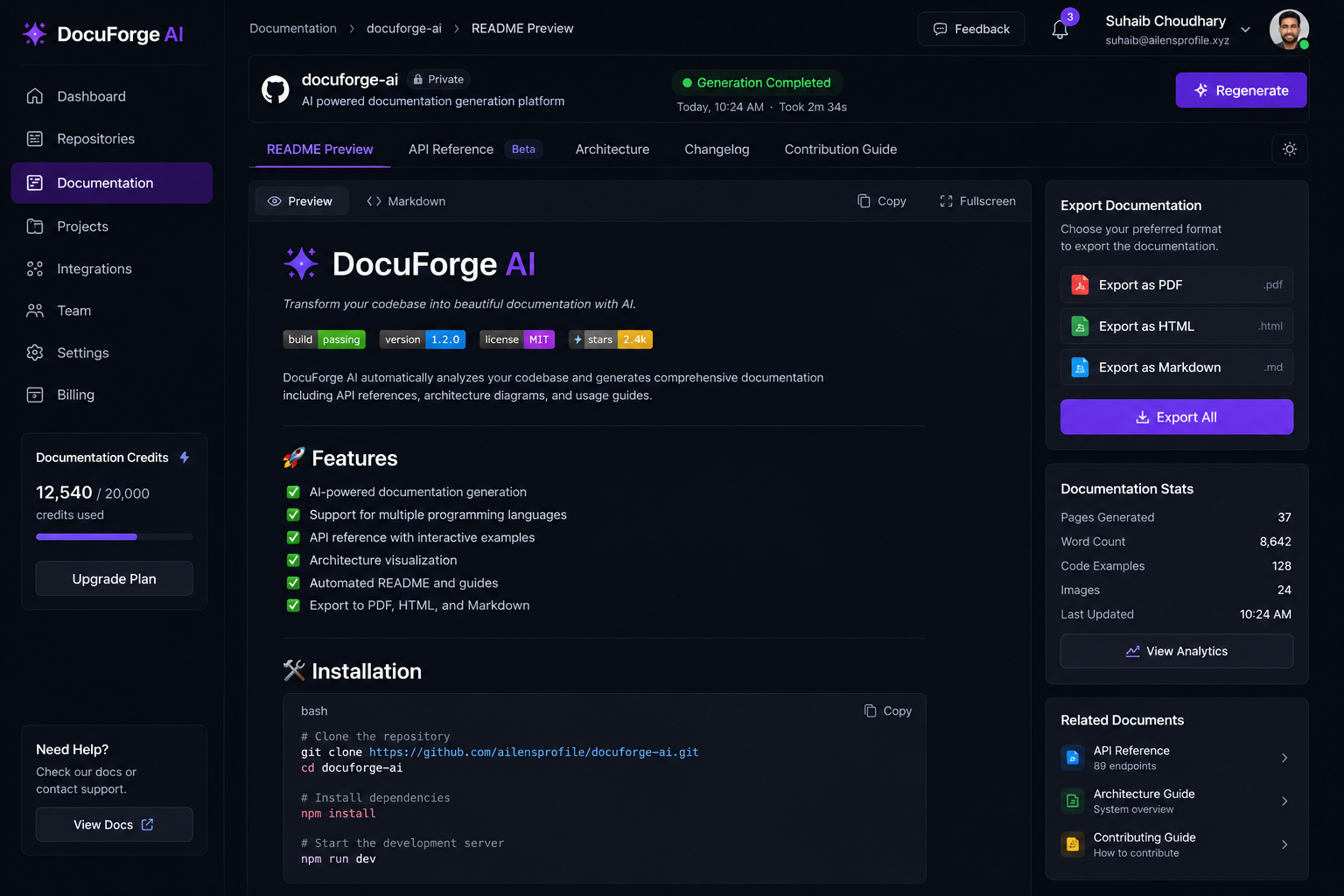The height and width of the screenshot is (896, 1344).
Task: Click the version 1.2.0 badge
Action: [x=423, y=339]
